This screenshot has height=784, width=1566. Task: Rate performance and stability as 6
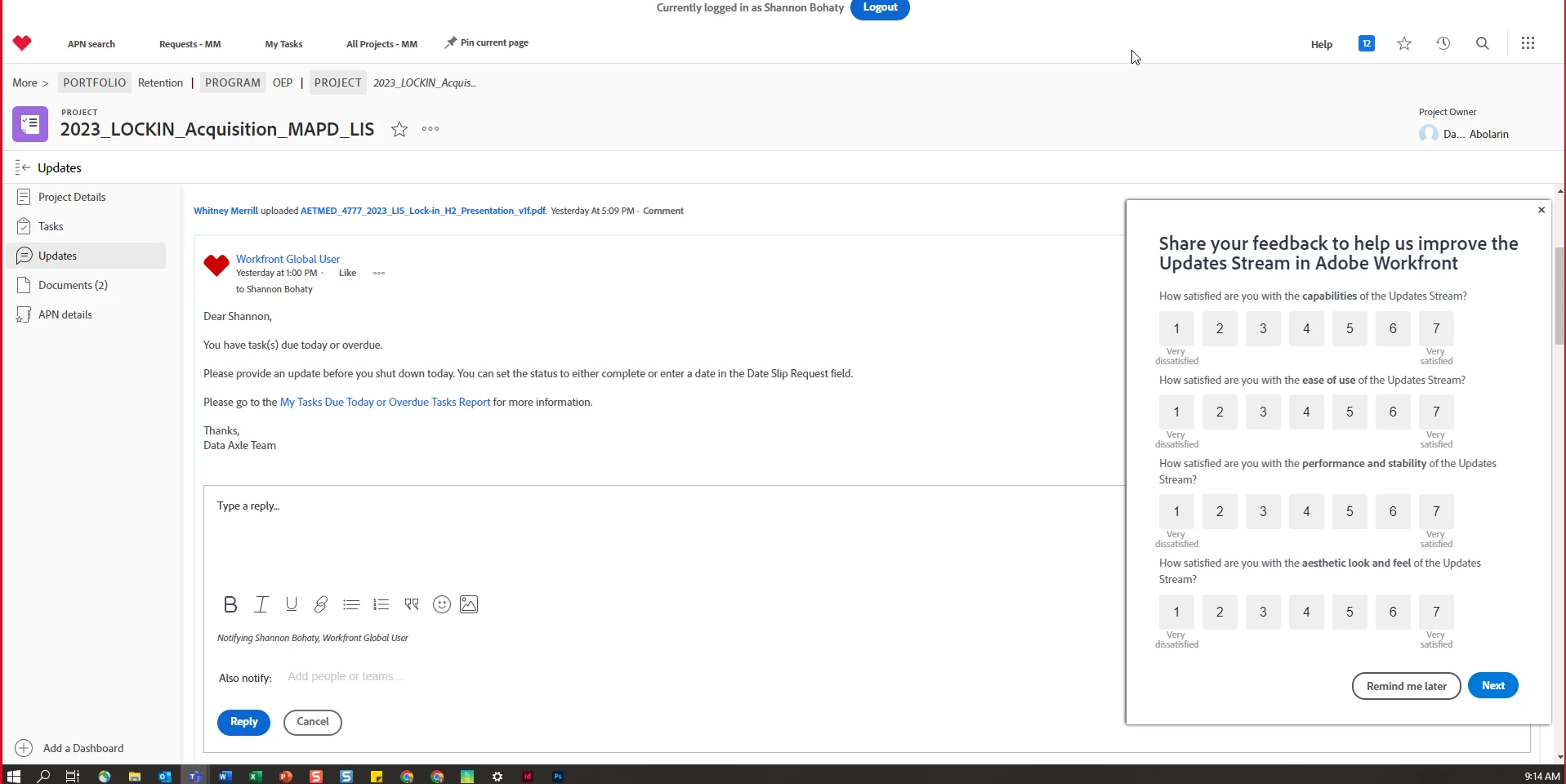click(1393, 511)
